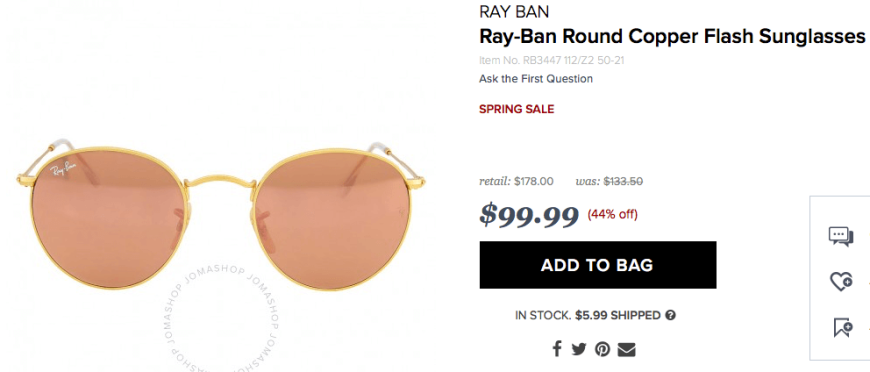Select the Ray-Ban Round Copper Flash title
Image resolution: width=870 pixels, height=372 pixels.
click(x=672, y=37)
